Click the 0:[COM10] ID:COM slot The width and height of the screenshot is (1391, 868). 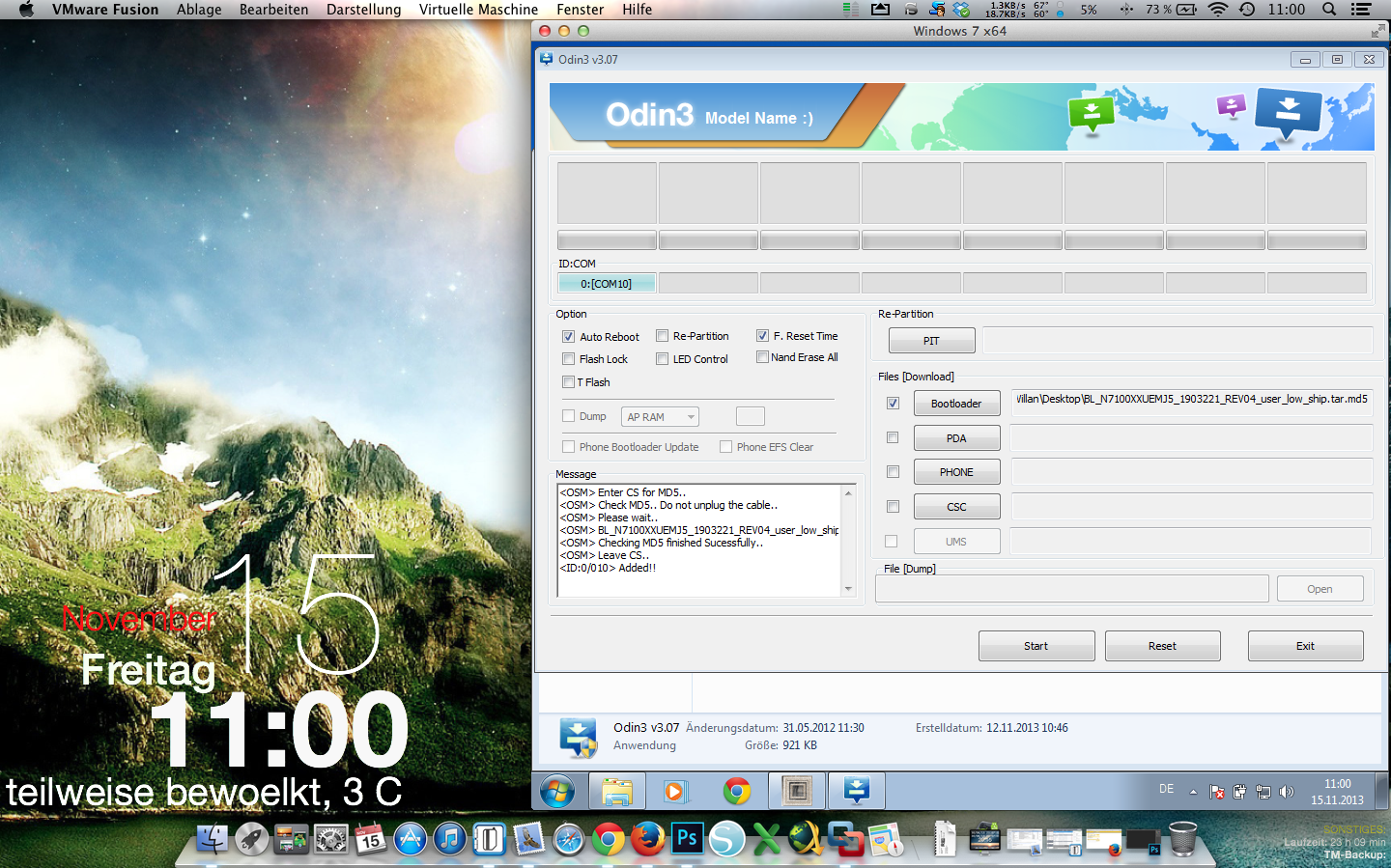[x=607, y=284]
